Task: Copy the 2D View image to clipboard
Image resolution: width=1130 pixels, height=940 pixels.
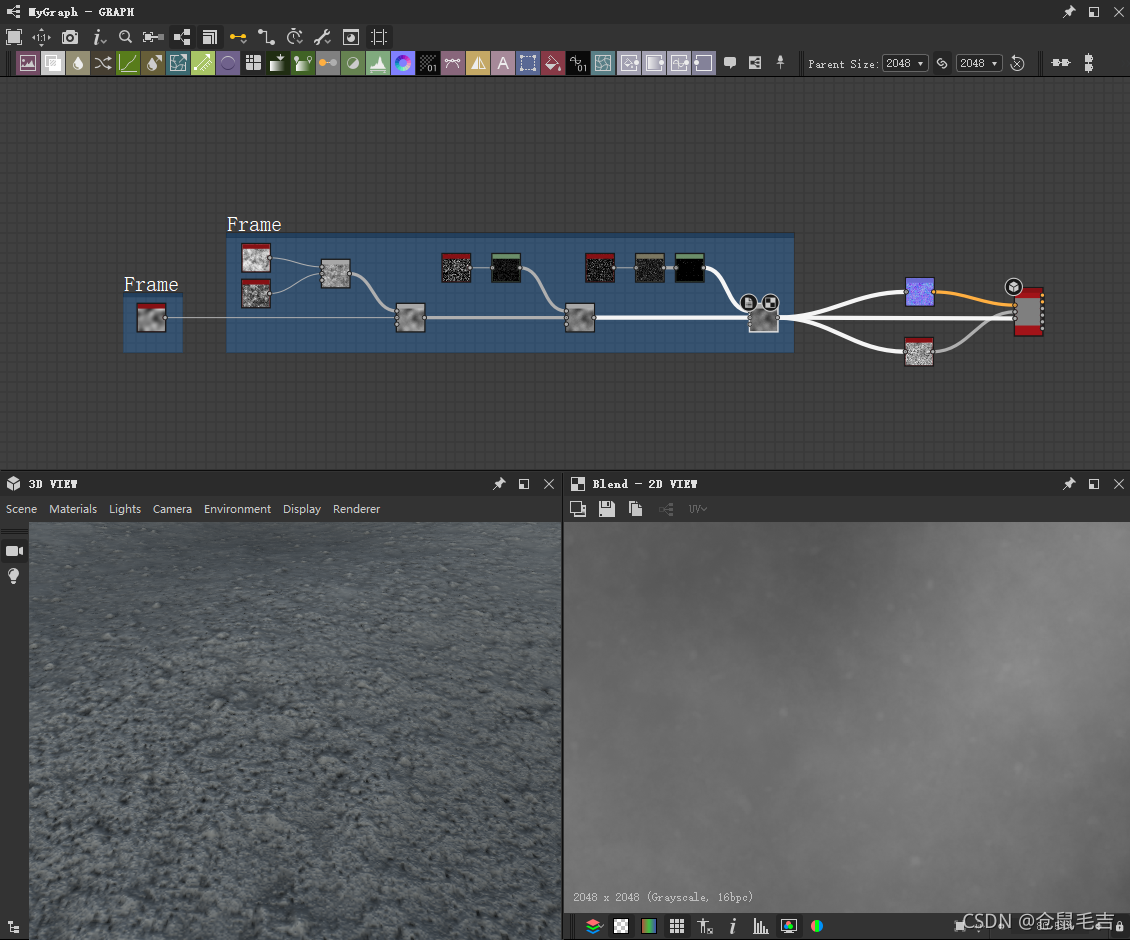Action: [x=635, y=509]
